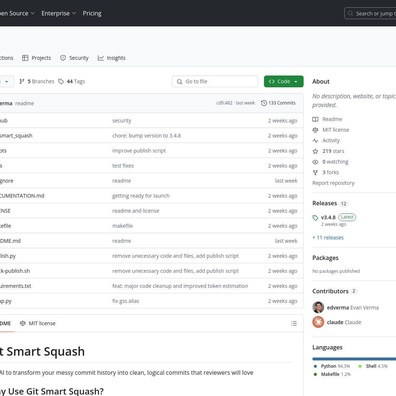
Task: Click the Python language percentage
Action: click(x=344, y=366)
